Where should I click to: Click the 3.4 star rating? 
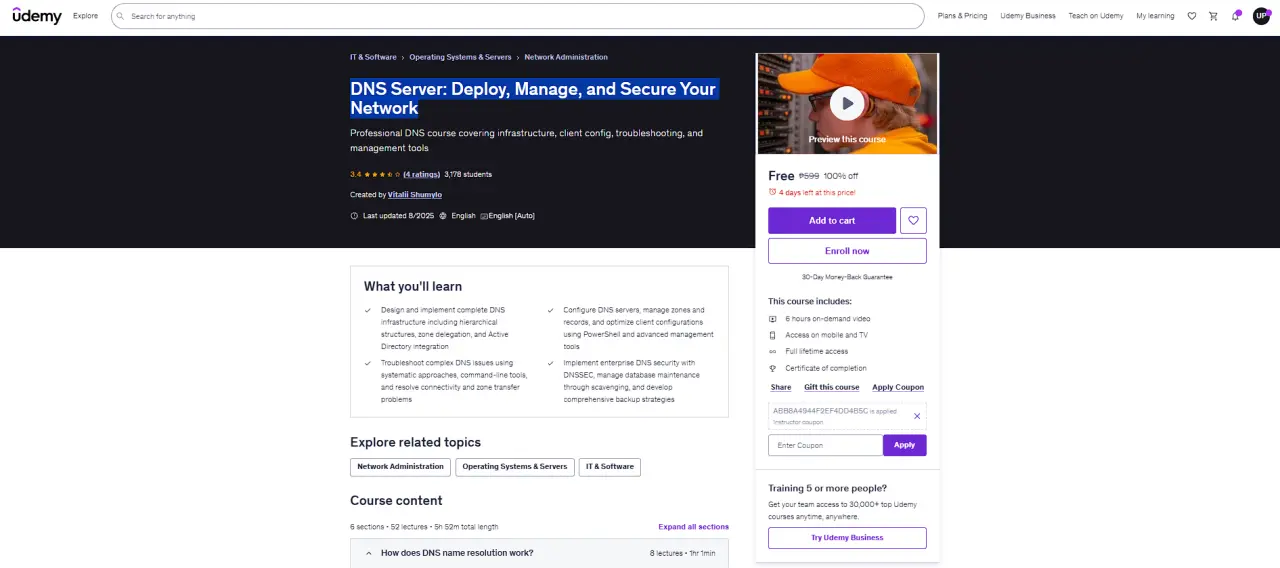pos(375,174)
